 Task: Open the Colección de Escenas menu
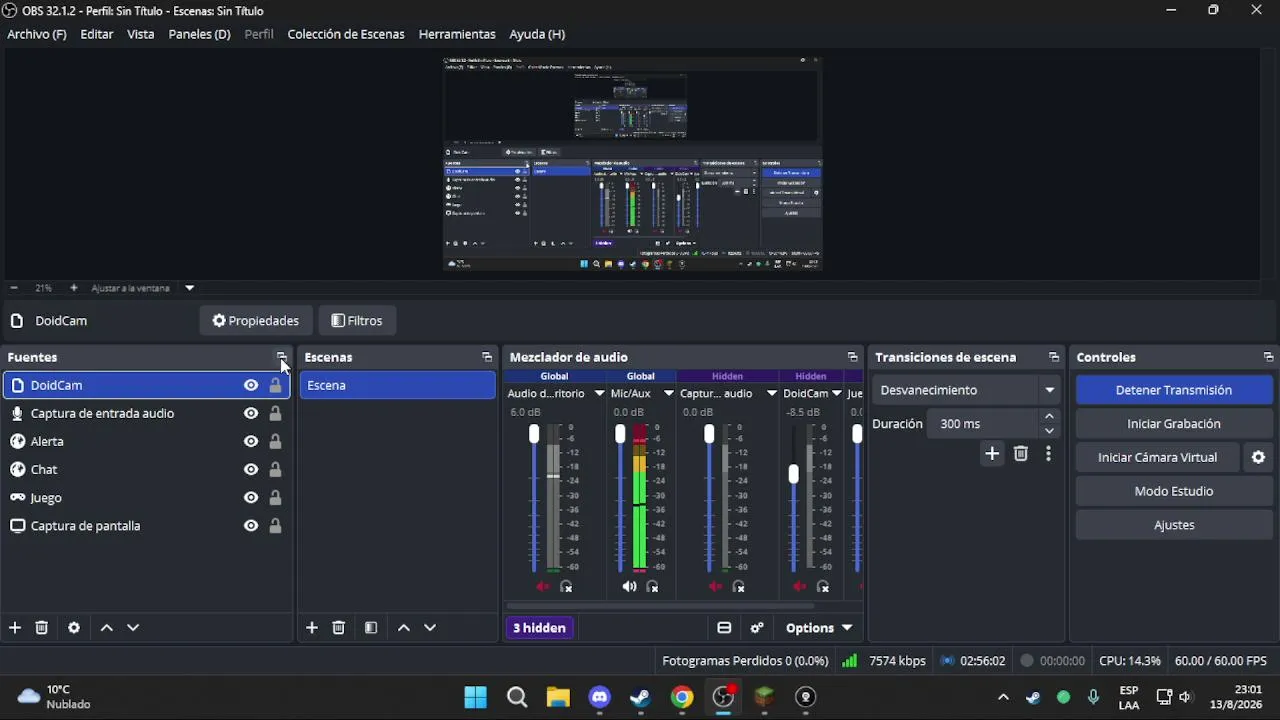346,34
